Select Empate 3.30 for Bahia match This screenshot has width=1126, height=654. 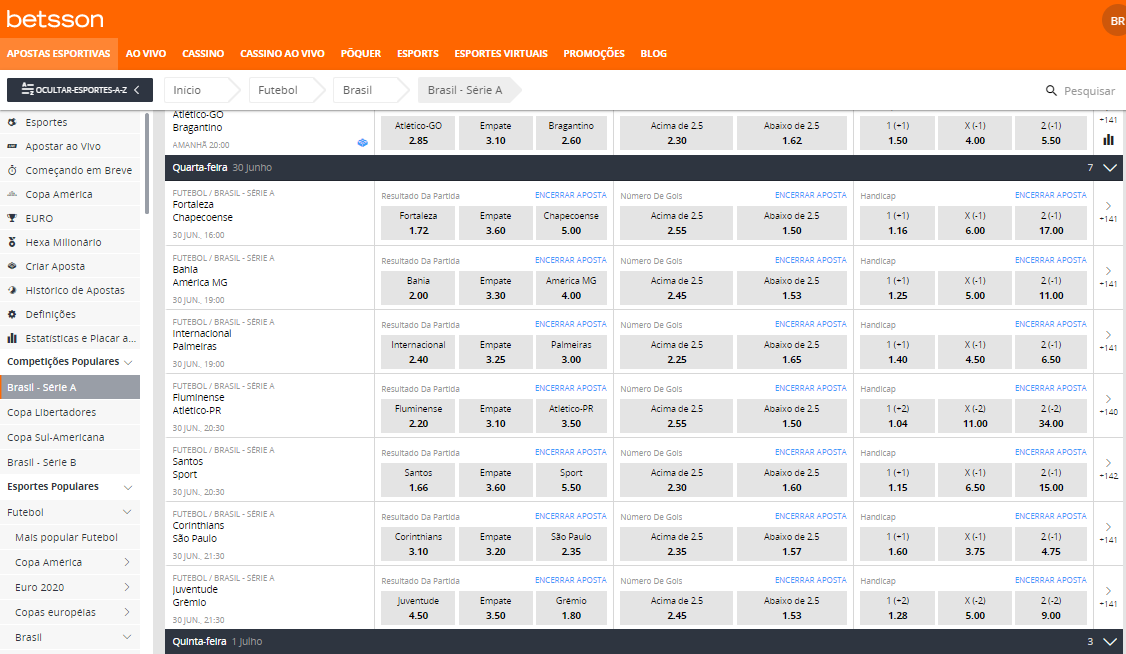pyautogui.click(x=495, y=288)
